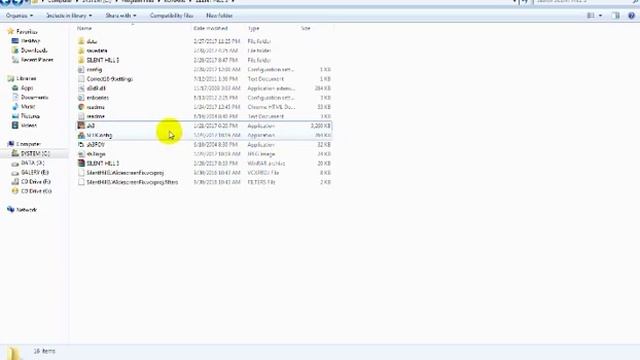Click the folder icon in details pane
The width and height of the screenshot is (640, 360).
point(13,353)
